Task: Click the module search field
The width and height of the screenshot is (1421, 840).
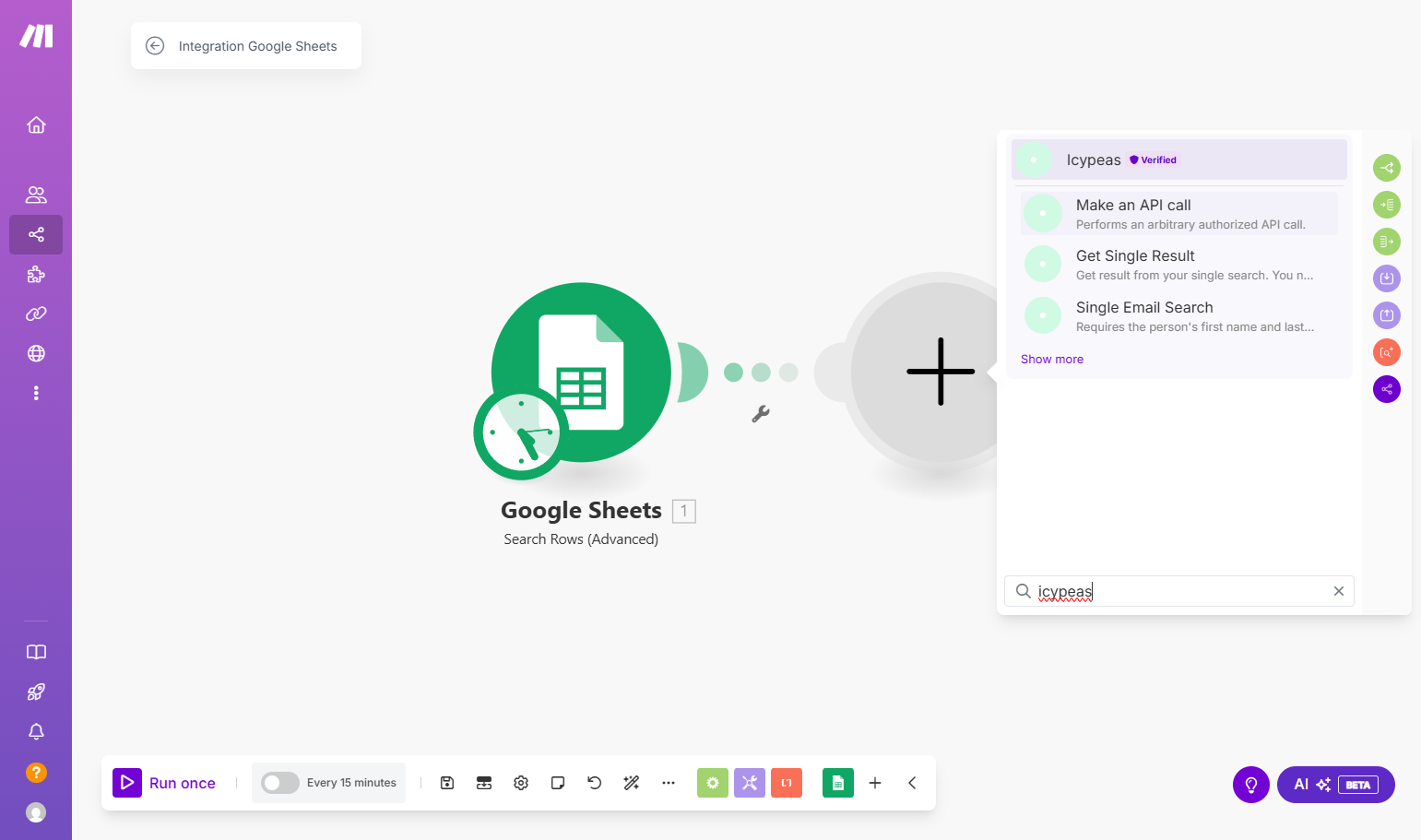Action: pyautogui.click(x=1178, y=591)
